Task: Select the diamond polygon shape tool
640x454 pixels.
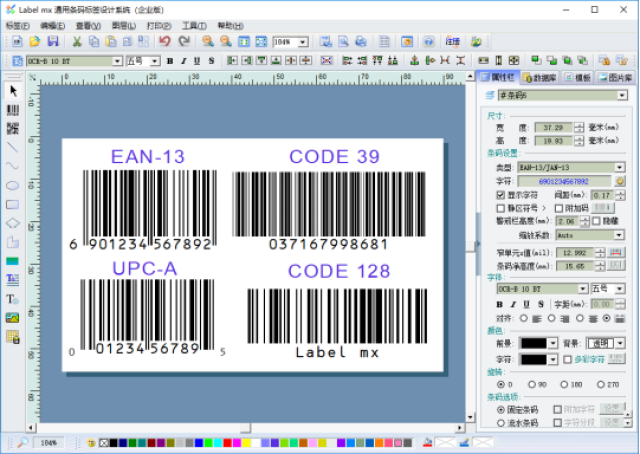Action: (13, 223)
